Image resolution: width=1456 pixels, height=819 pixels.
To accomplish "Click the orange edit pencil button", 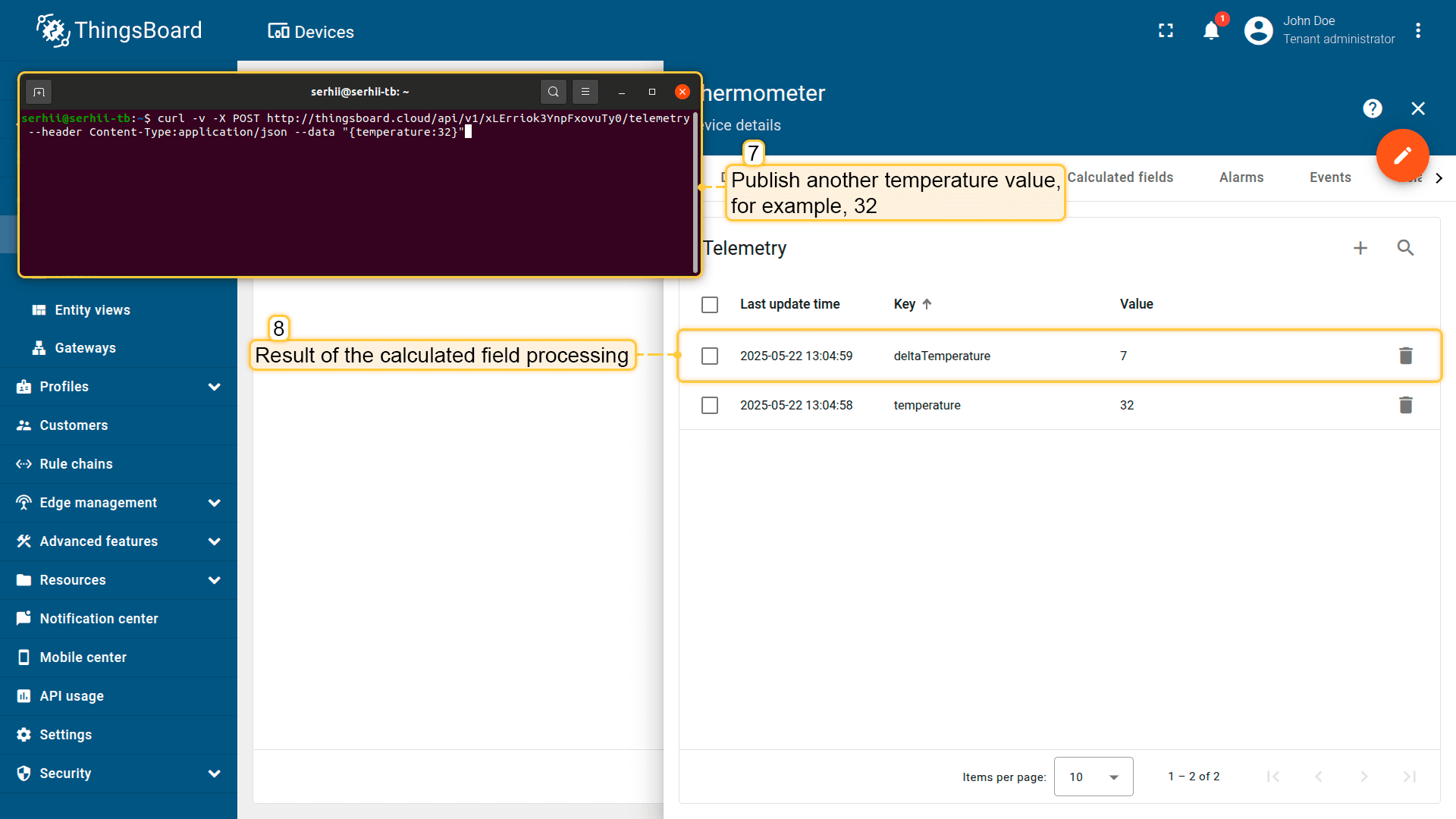I will (x=1402, y=155).
